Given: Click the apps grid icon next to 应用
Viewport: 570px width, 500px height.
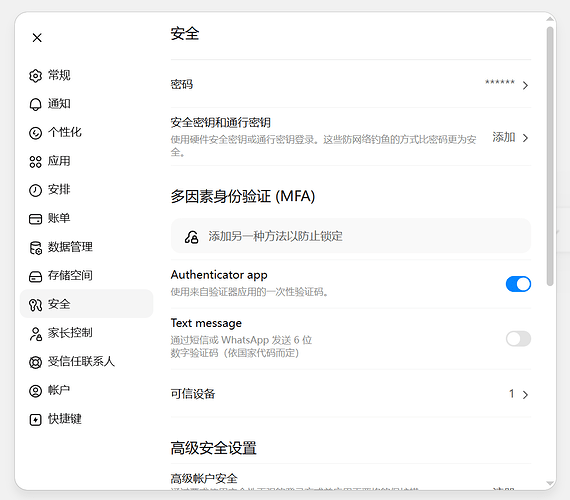Looking at the screenshot, I should [35, 161].
